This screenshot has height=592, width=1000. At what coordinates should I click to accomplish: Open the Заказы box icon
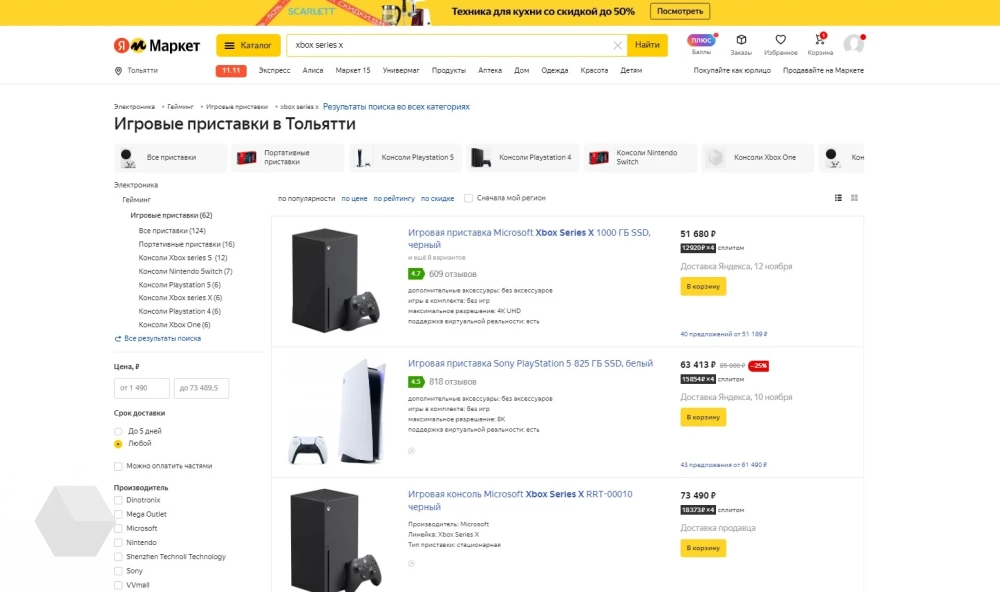click(741, 40)
